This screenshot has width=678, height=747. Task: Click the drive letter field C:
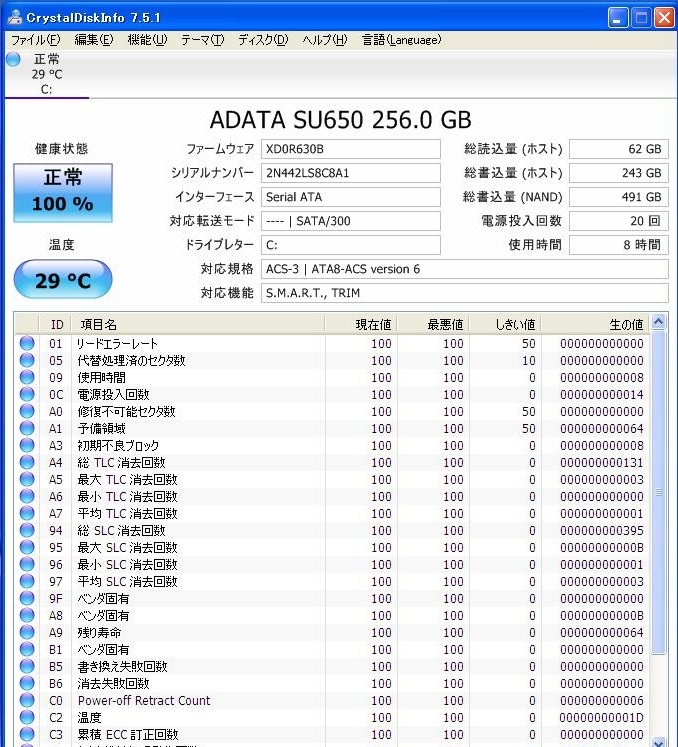[351, 245]
